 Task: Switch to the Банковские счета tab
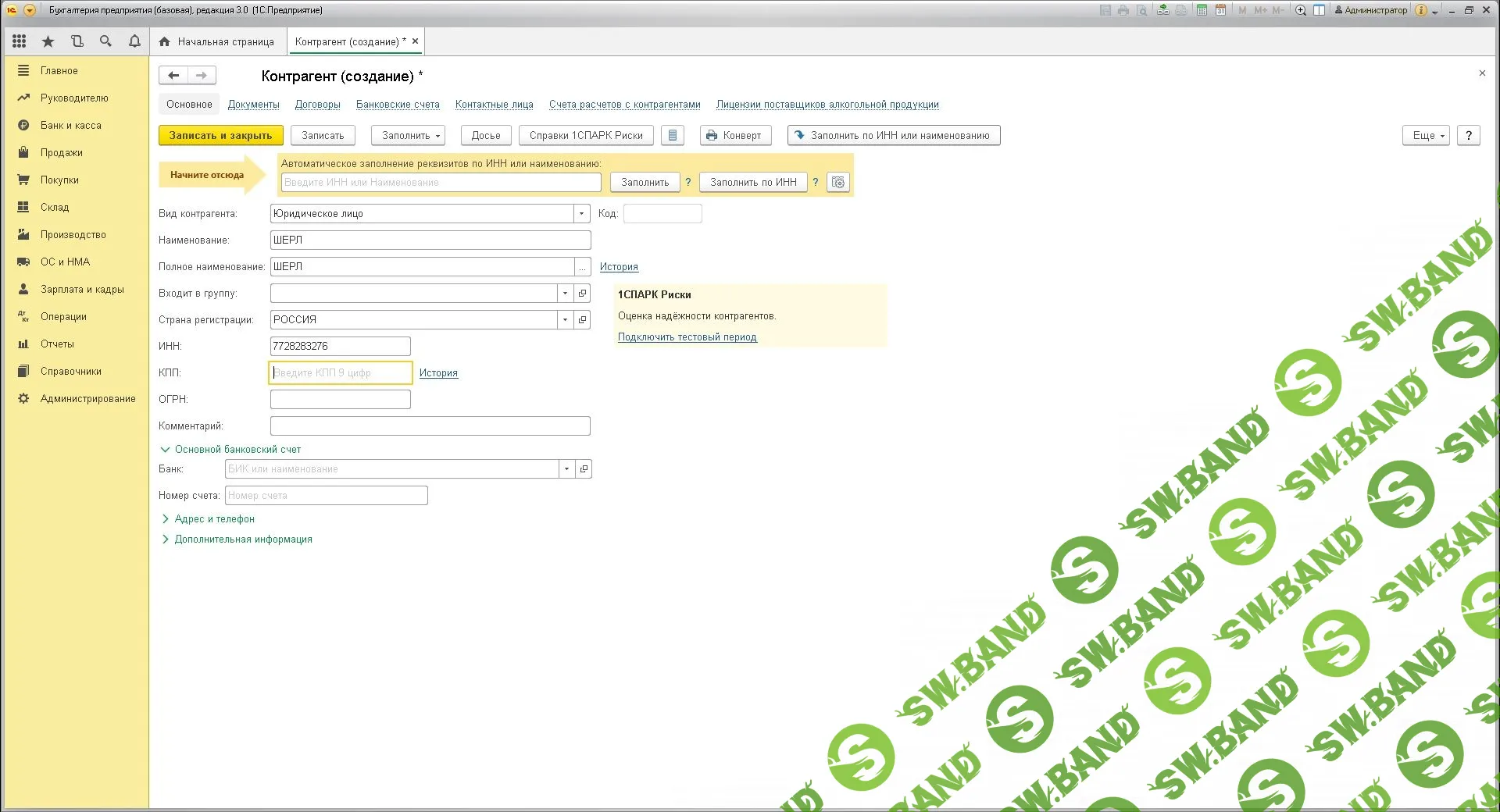(398, 105)
